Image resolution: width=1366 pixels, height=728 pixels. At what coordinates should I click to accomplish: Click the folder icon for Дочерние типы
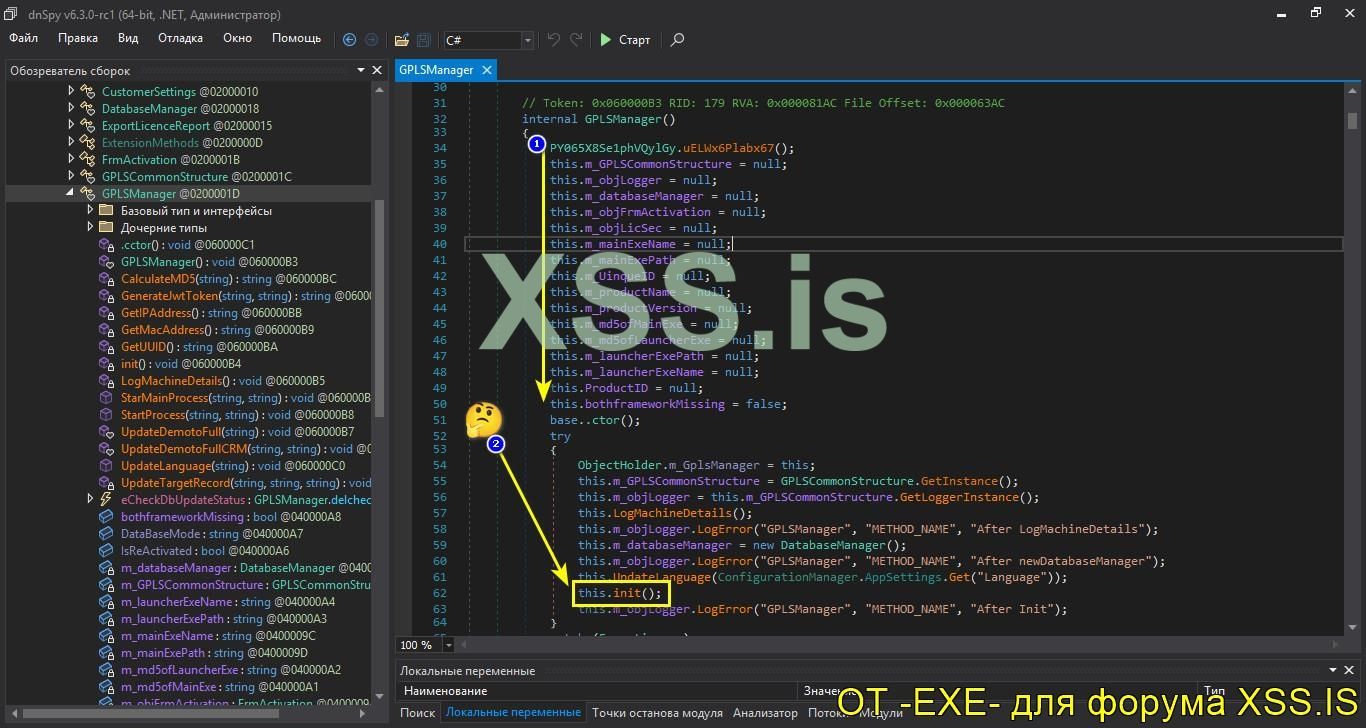coord(106,228)
